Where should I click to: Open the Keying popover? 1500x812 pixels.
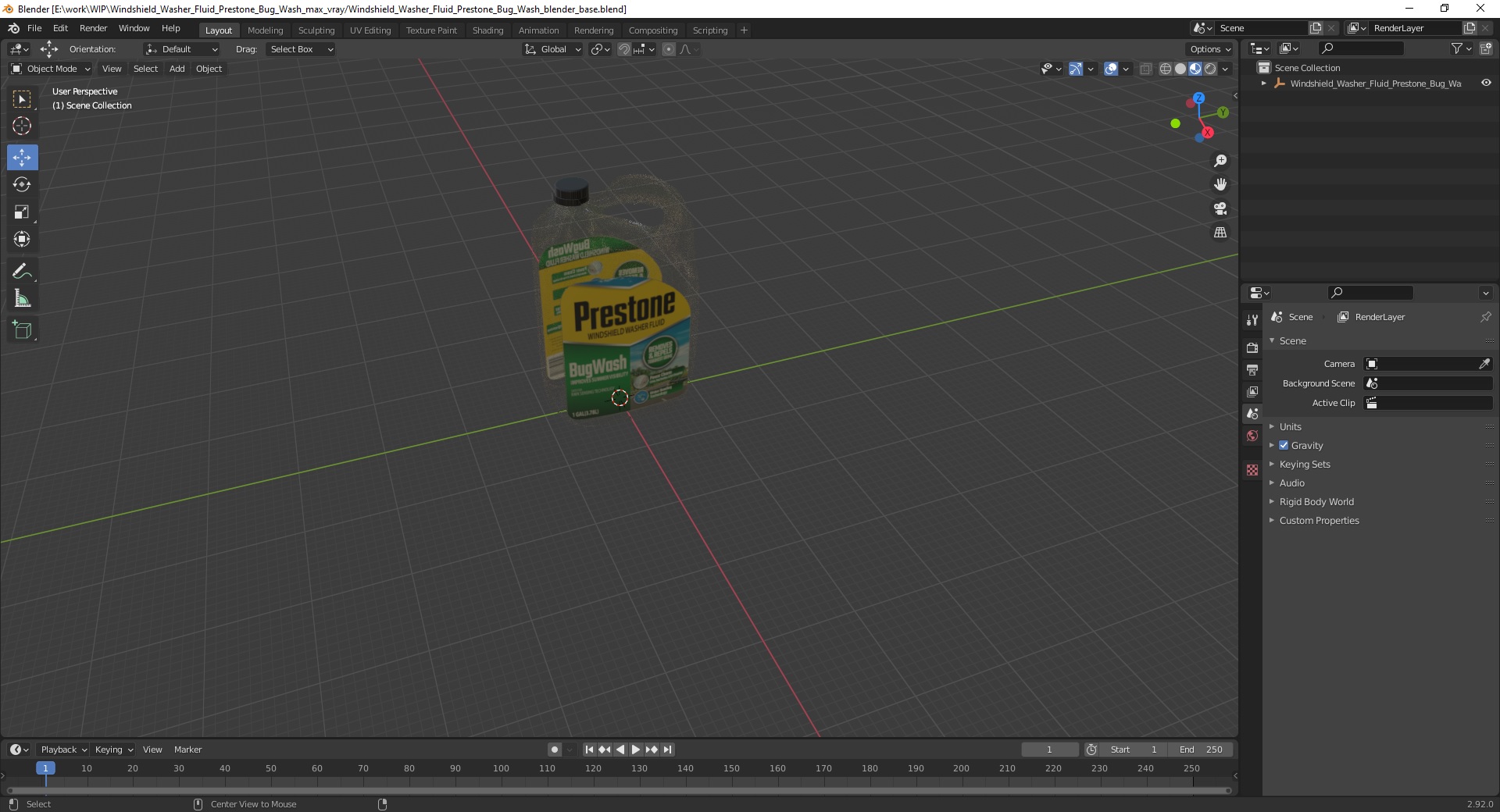click(x=113, y=750)
